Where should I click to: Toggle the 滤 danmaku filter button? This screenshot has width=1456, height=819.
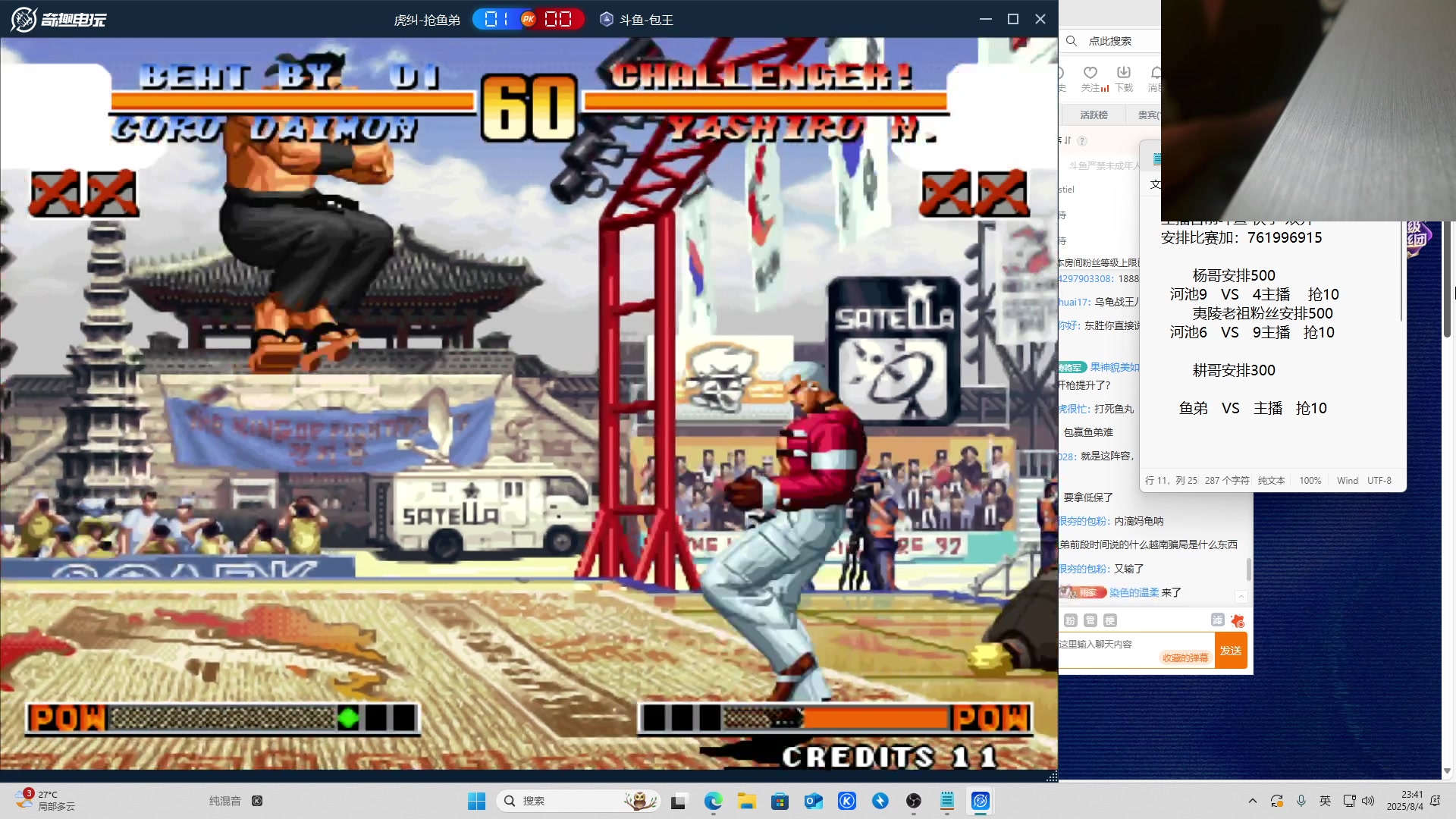1217,620
